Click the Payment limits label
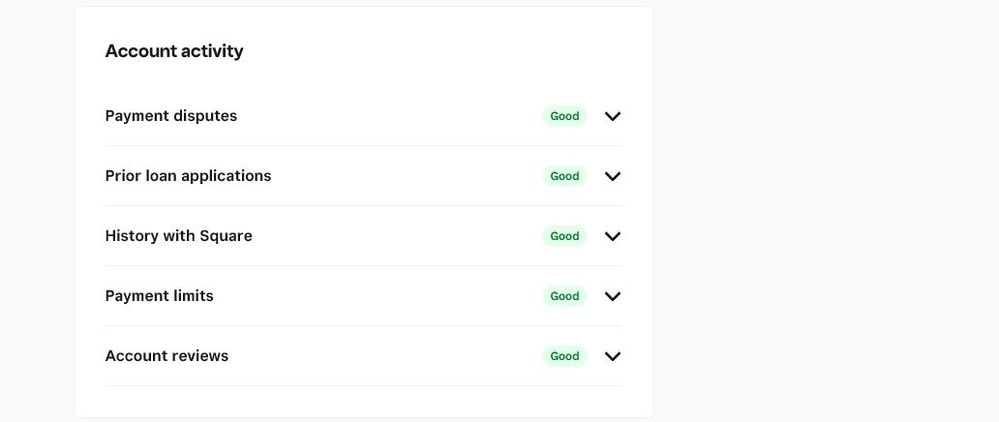The height and width of the screenshot is (422, 999). pyautogui.click(x=159, y=296)
